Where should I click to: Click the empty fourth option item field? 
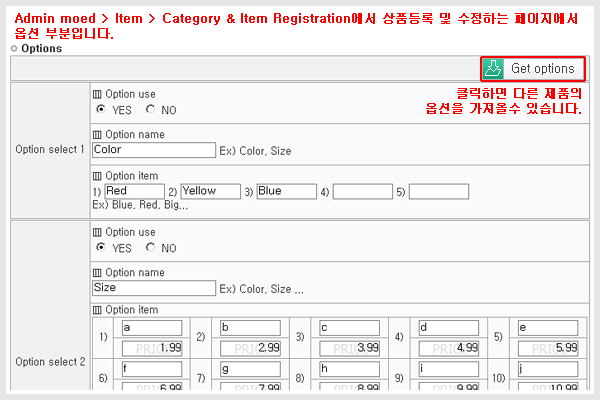363,191
